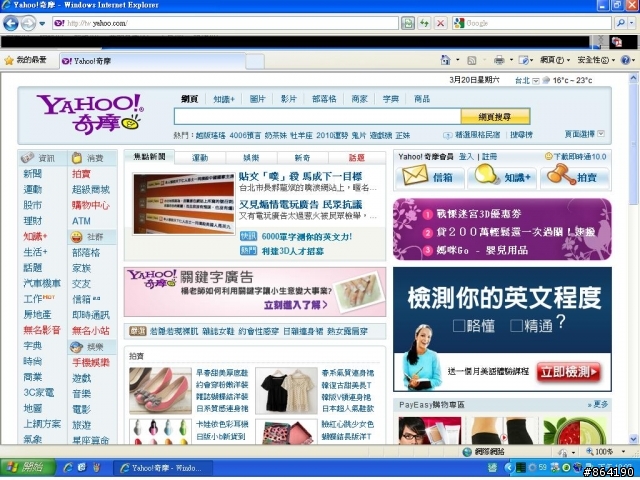Screen dimensions: 640x480
Task: Expand the Print dropdown arrow
Action: pyautogui.click(x=511, y=60)
